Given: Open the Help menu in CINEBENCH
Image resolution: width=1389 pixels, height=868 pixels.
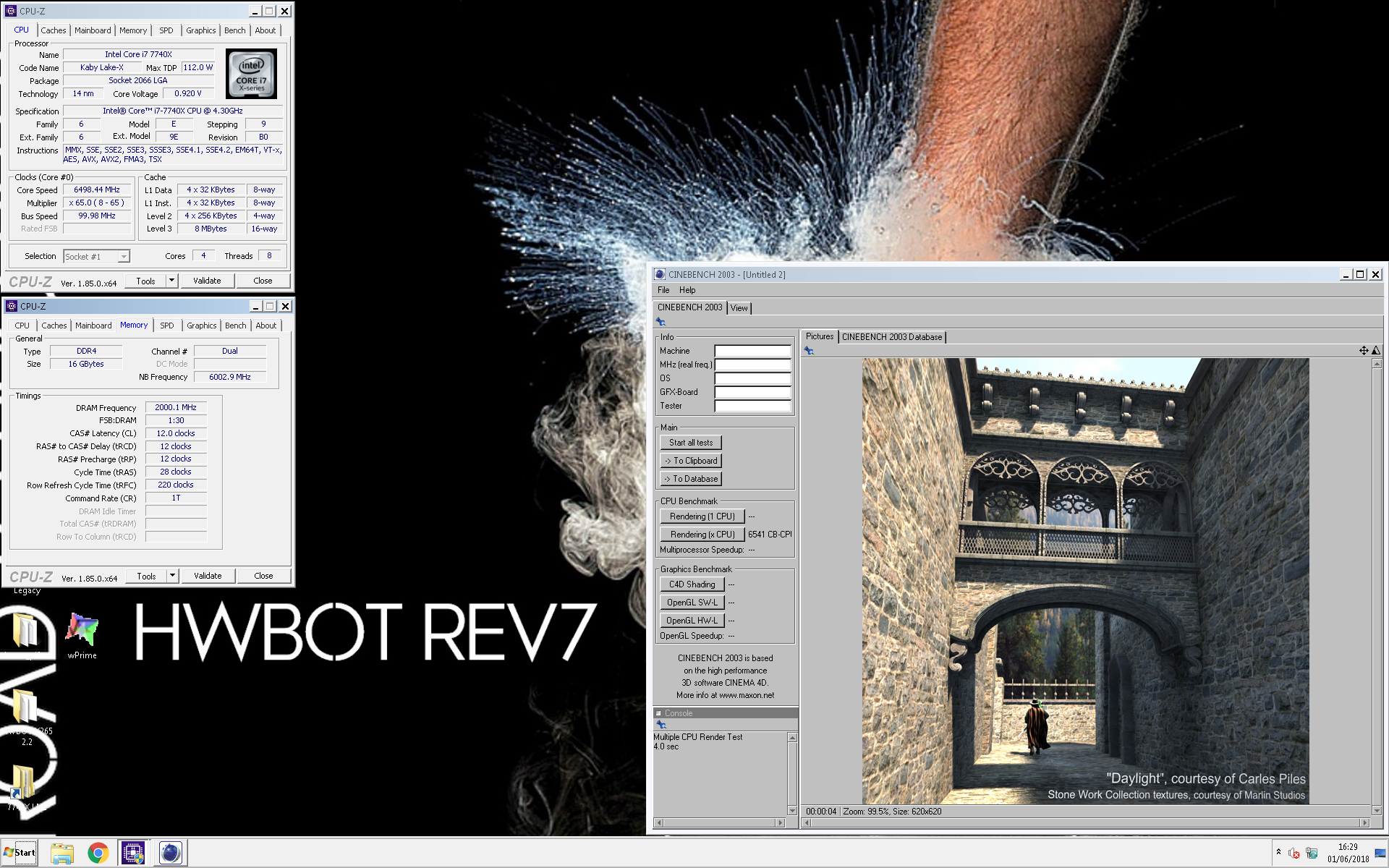Looking at the screenshot, I should pos(687,290).
